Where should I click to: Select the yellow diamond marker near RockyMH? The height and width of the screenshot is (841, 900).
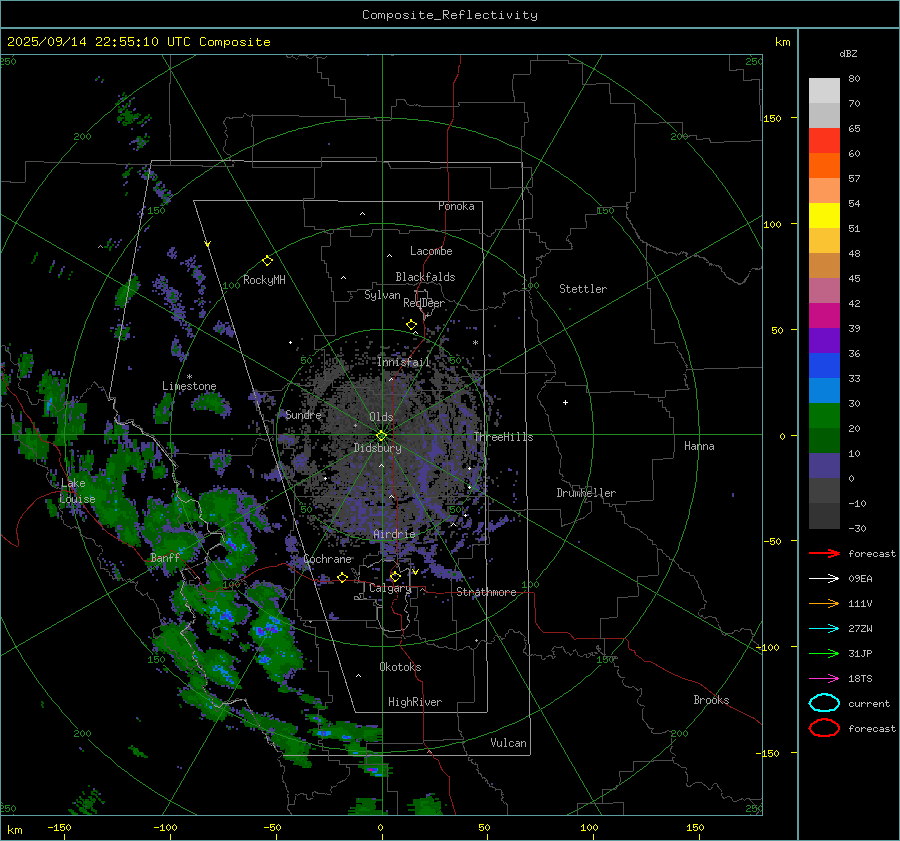267,261
